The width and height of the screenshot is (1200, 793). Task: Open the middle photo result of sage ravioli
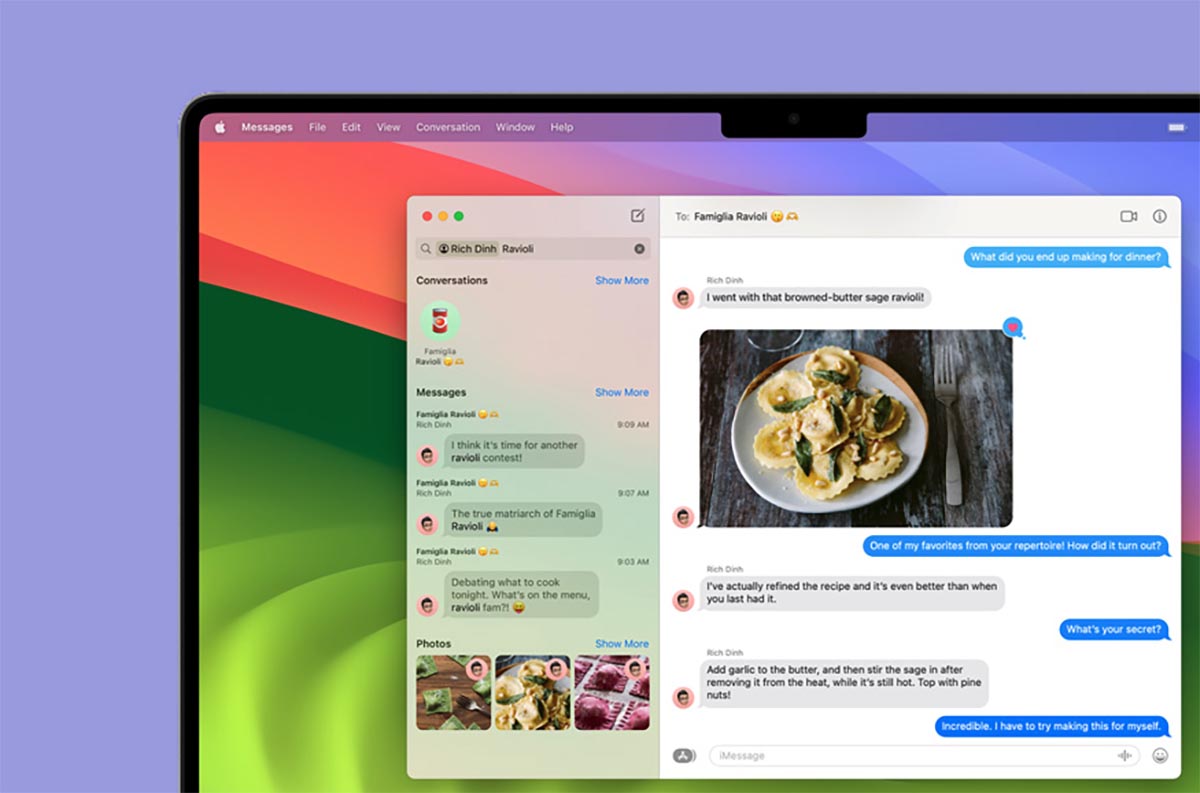pyautogui.click(x=533, y=693)
